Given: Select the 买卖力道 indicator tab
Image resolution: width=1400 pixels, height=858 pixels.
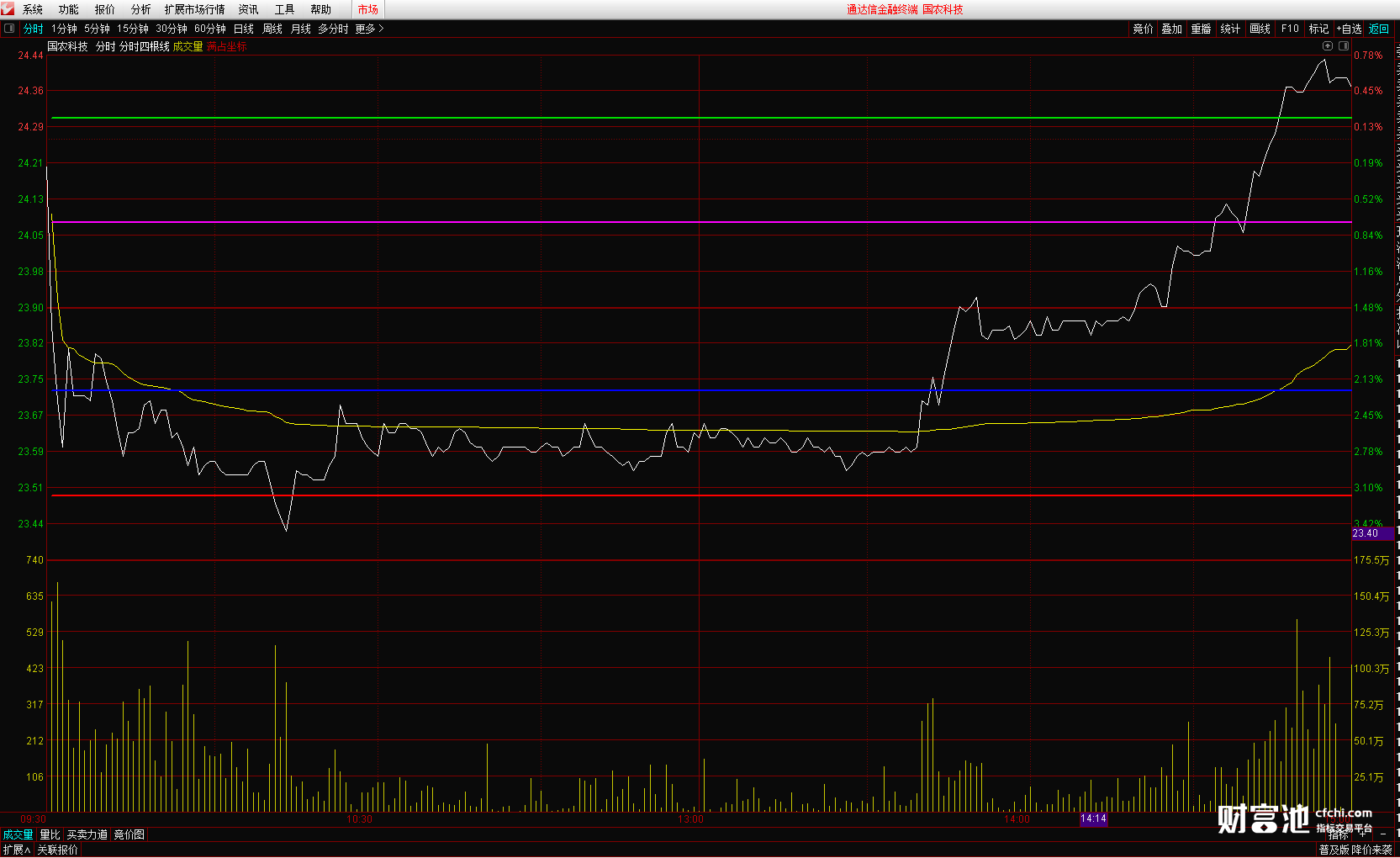Looking at the screenshot, I should (87, 834).
